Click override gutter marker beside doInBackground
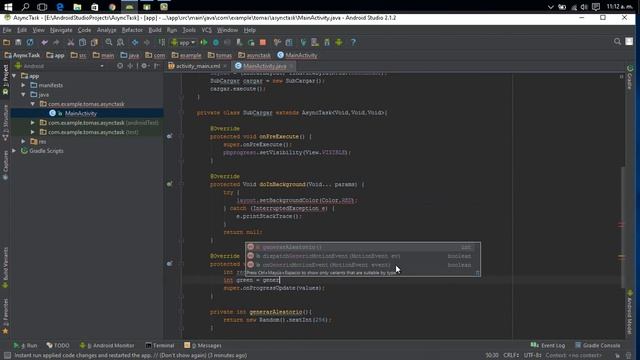This screenshot has height=360, width=640. click(x=169, y=184)
